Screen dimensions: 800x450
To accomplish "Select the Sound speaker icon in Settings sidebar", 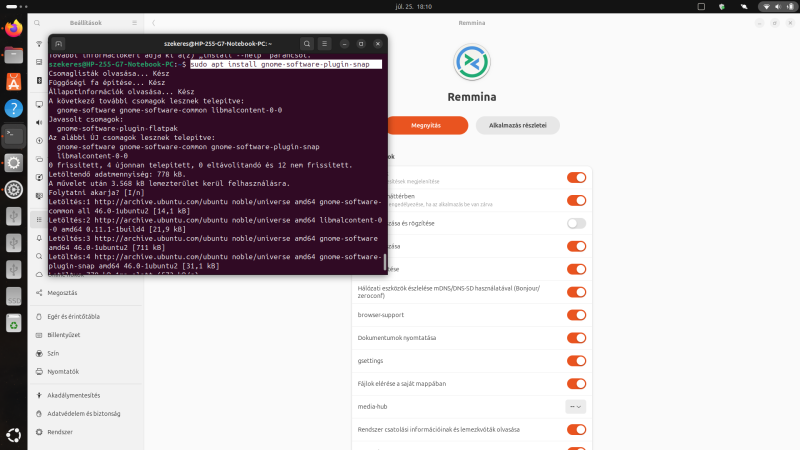I will click(x=39, y=122).
